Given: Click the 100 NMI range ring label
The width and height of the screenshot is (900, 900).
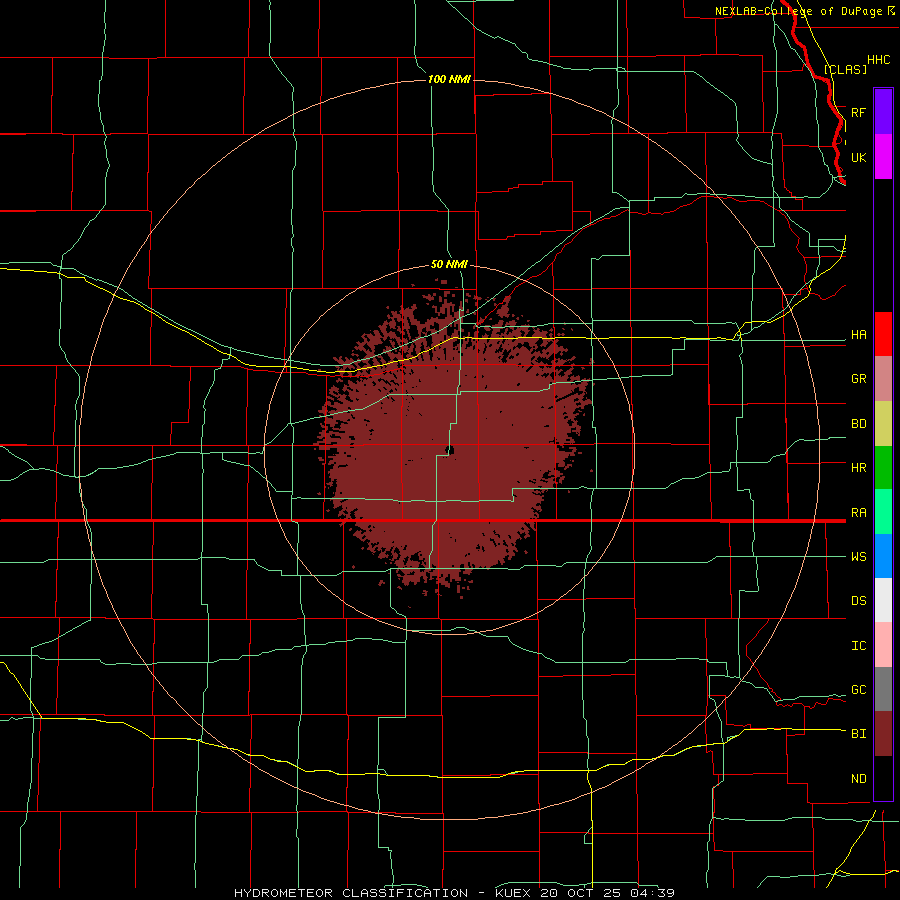Looking at the screenshot, I should pyautogui.click(x=449, y=79).
